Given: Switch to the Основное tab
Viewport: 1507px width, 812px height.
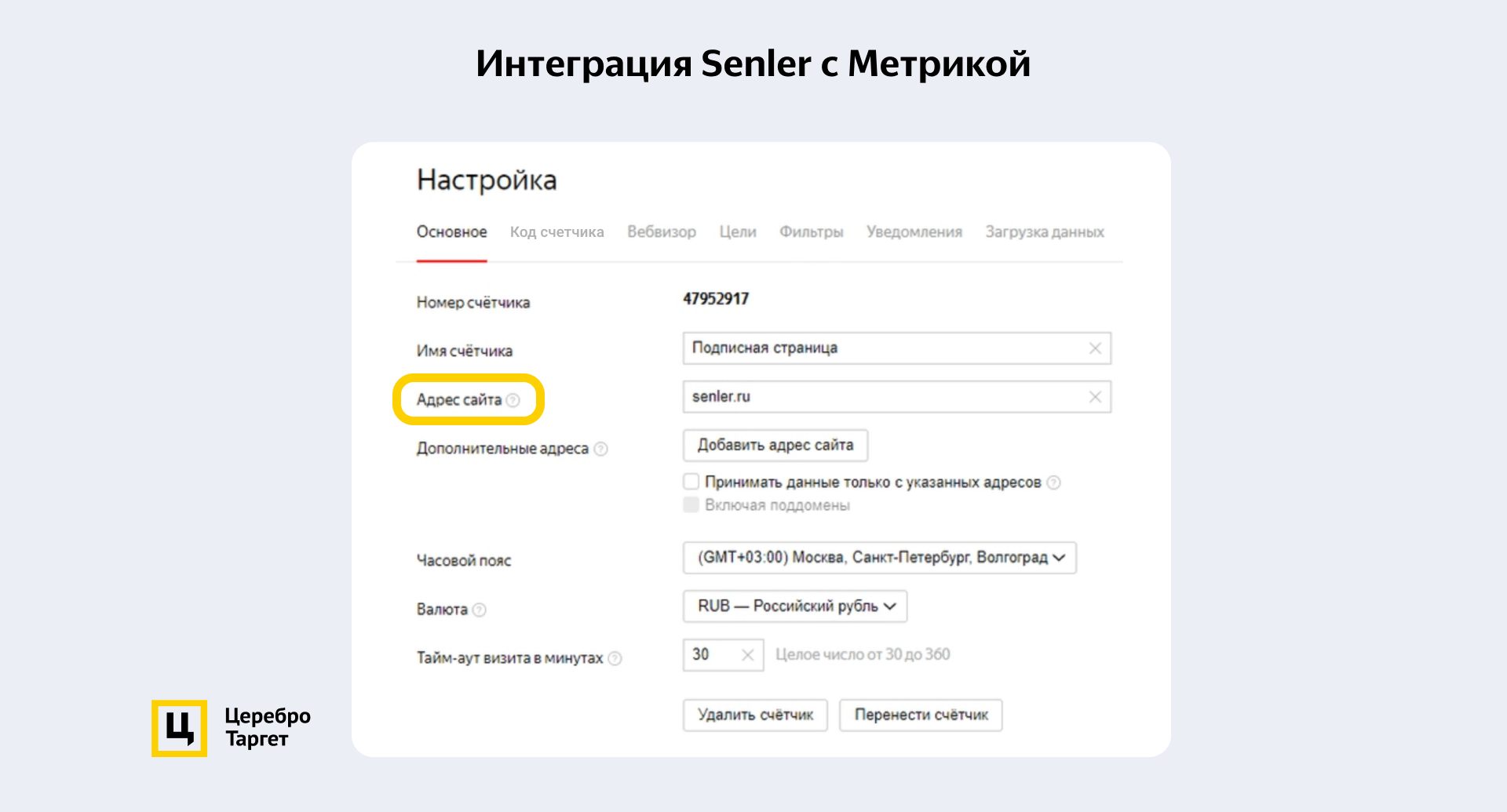Looking at the screenshot, I should [451, 232].
